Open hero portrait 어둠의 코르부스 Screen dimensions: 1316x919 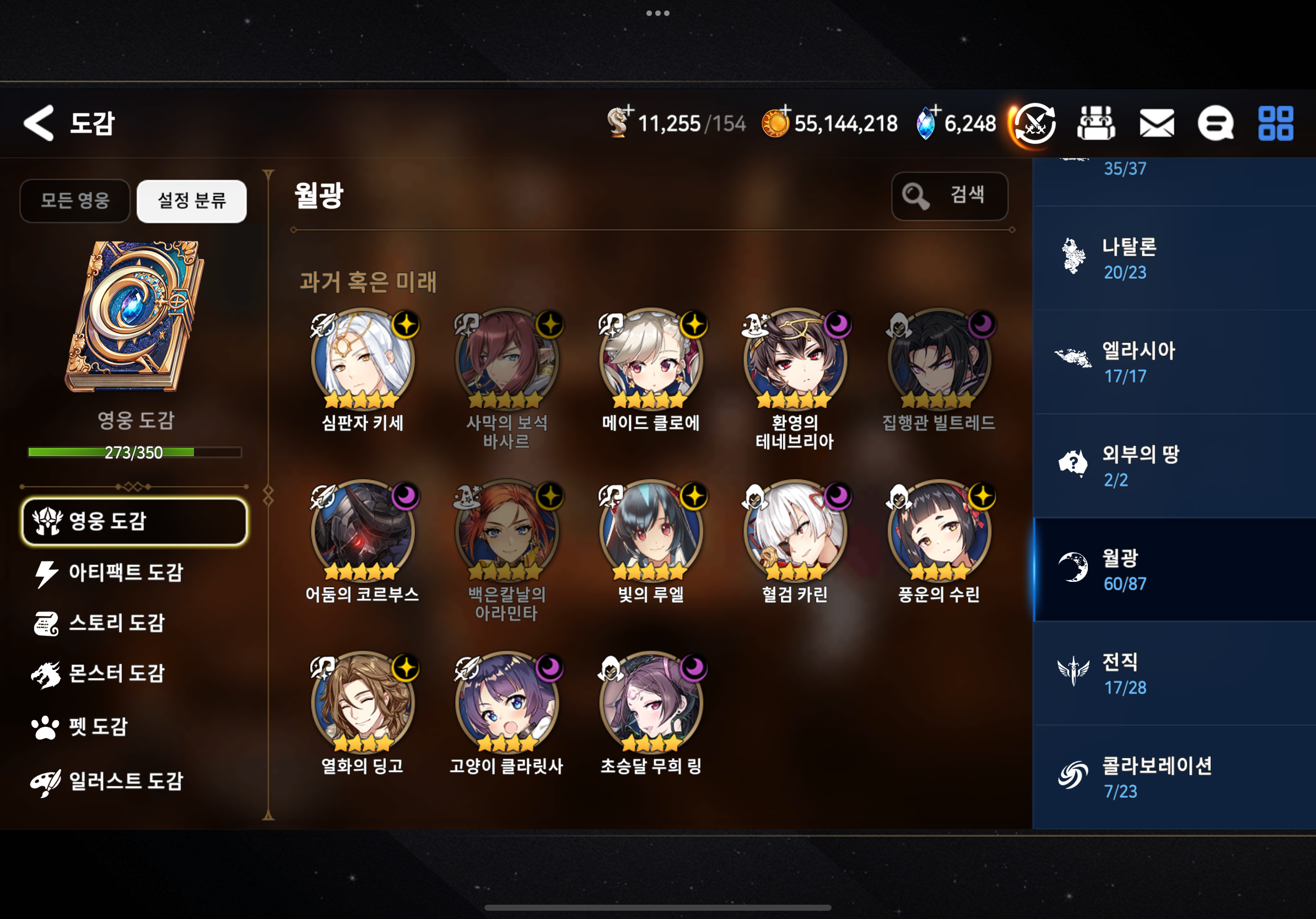(362, 531)
